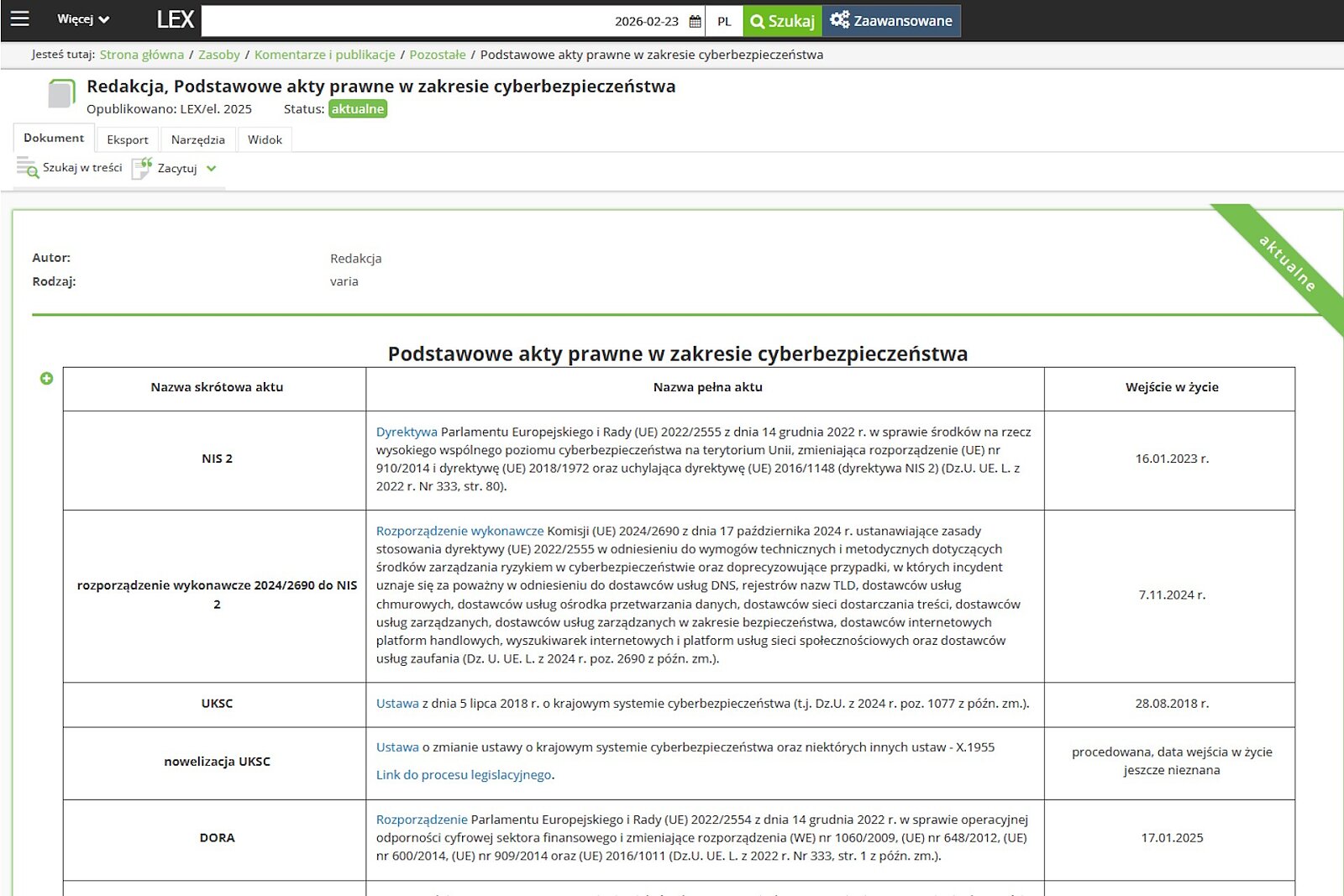1344x896 pixels.
Task: Click the document icon next to title
Action: 61,93
